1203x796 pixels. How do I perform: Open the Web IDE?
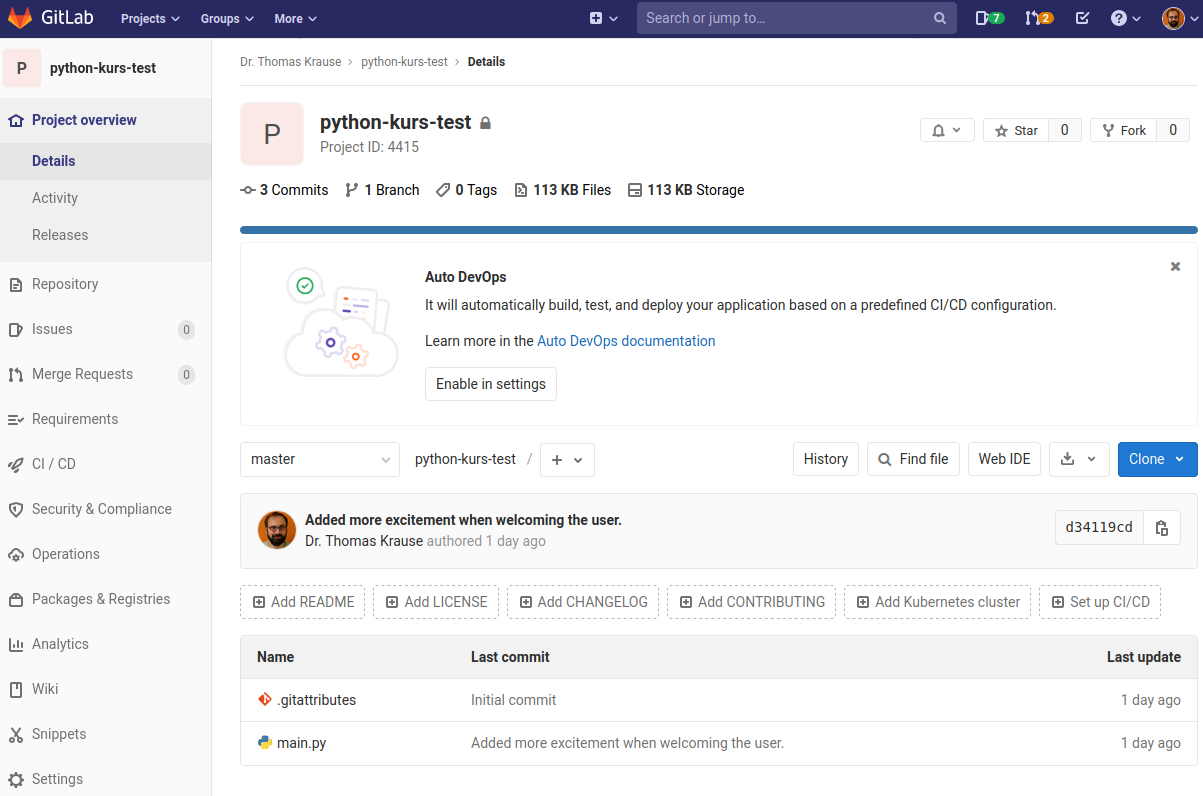coord(1004,459)
